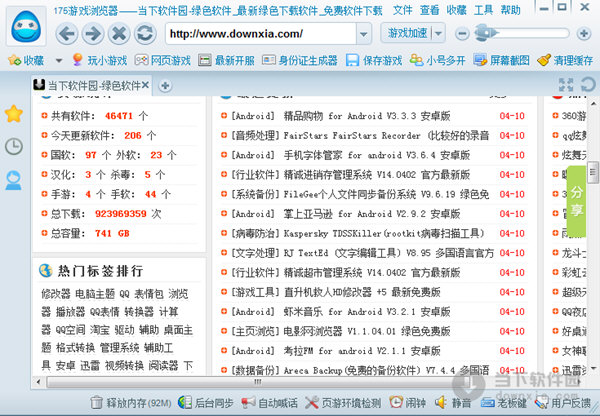Open 网页游戏 from the toolbar
This screenshot has width=600, height=416.
(163, 60)
